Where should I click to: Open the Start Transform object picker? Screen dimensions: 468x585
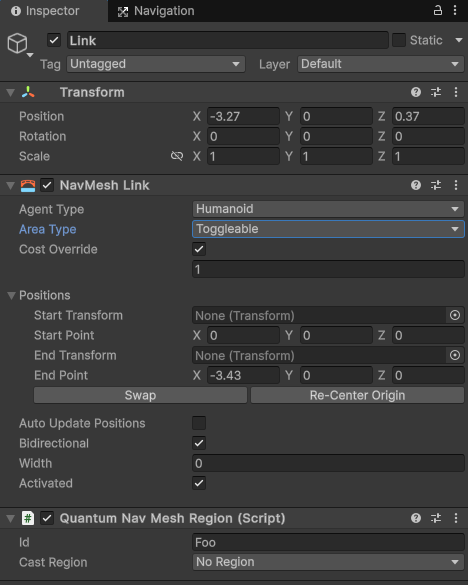point(455,315)
